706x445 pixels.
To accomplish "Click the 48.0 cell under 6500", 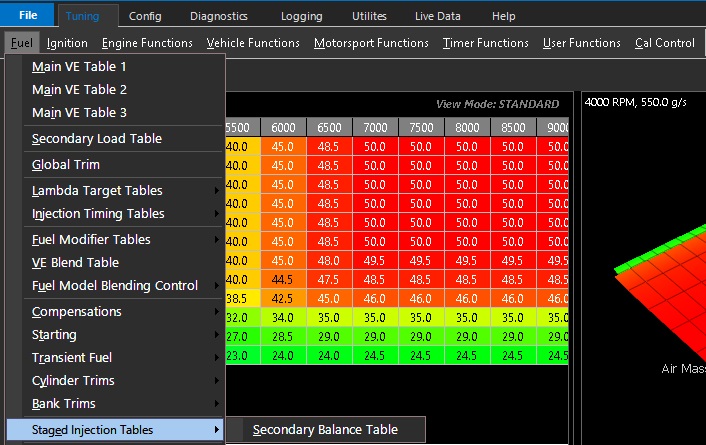I will click(329, 261).
